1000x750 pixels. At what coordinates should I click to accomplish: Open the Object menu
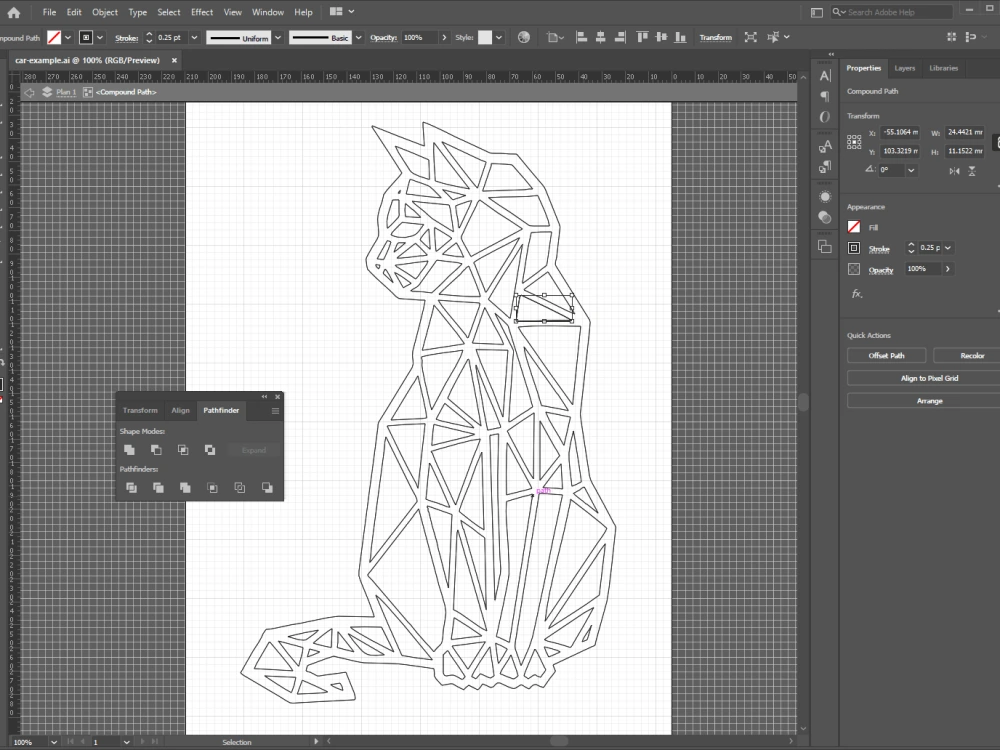point(104,12)
